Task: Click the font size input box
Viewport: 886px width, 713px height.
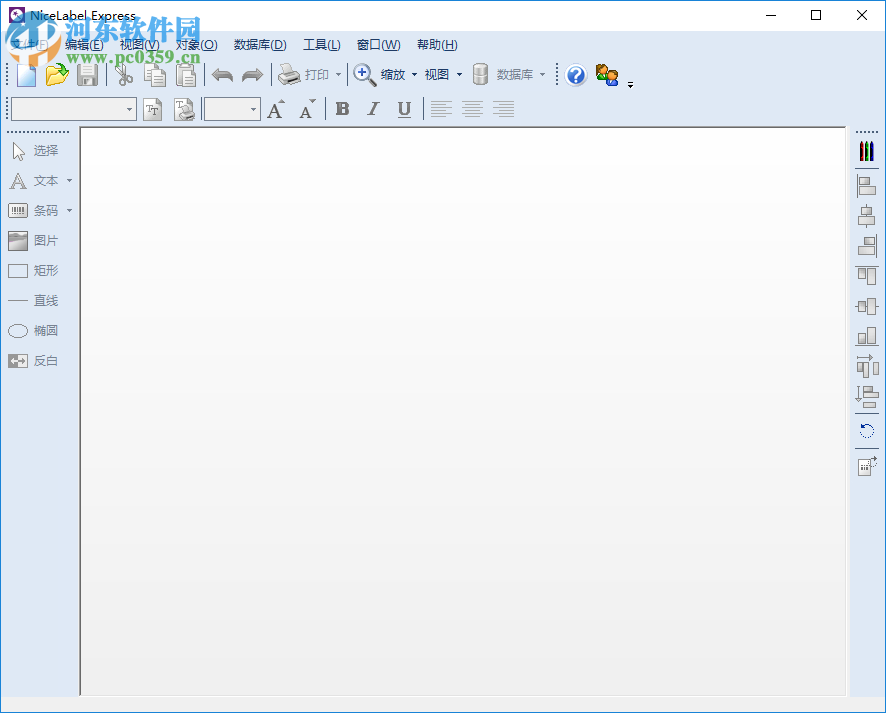Action: point(228,109)
